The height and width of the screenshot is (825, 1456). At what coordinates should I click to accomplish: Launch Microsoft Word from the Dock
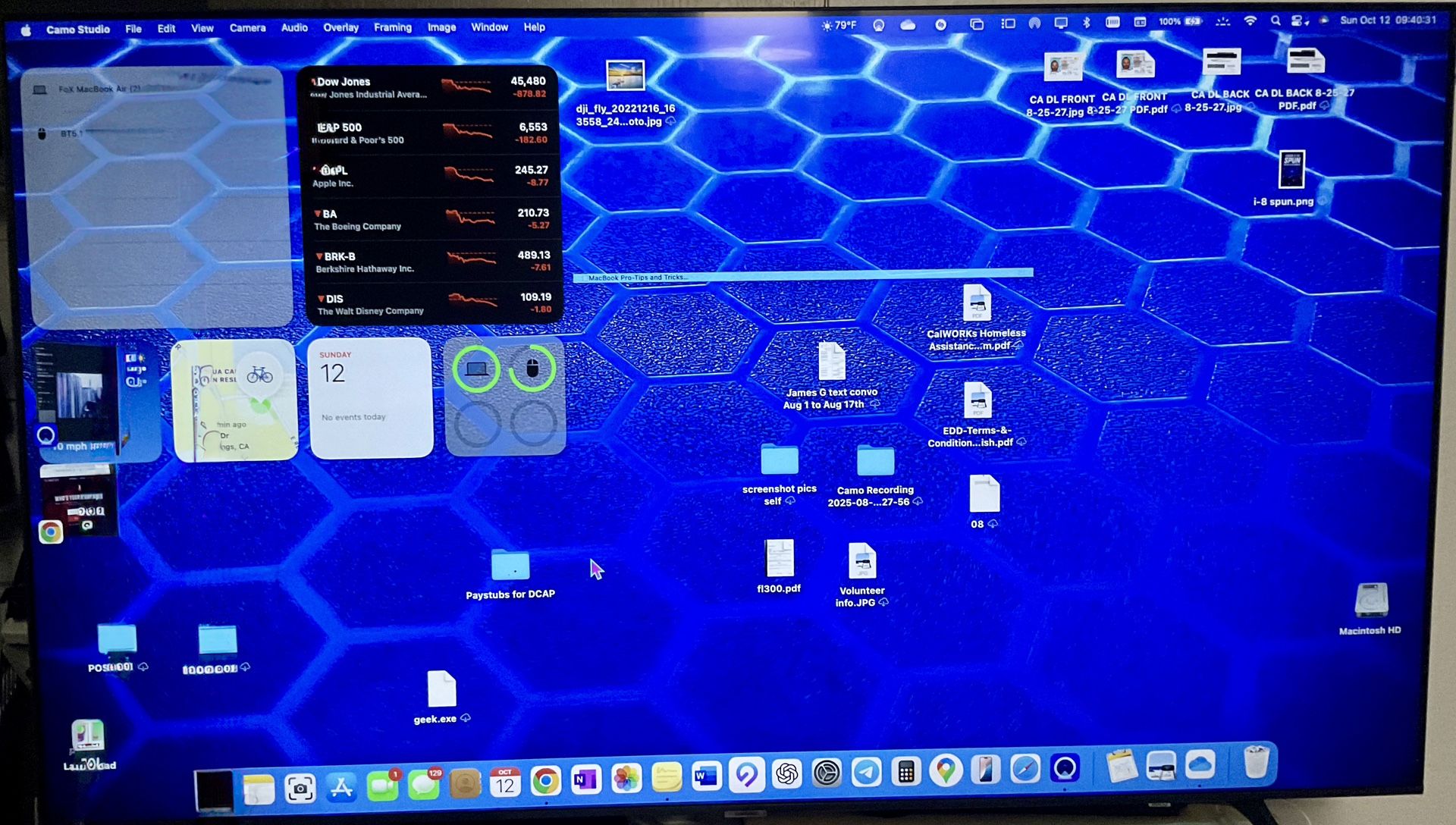[706, 776]
